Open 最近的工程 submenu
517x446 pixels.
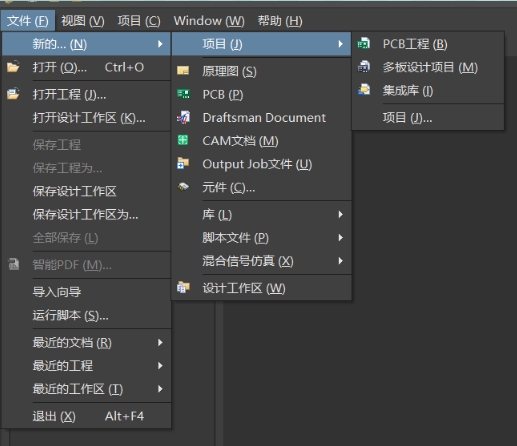(x=86, y=366)
